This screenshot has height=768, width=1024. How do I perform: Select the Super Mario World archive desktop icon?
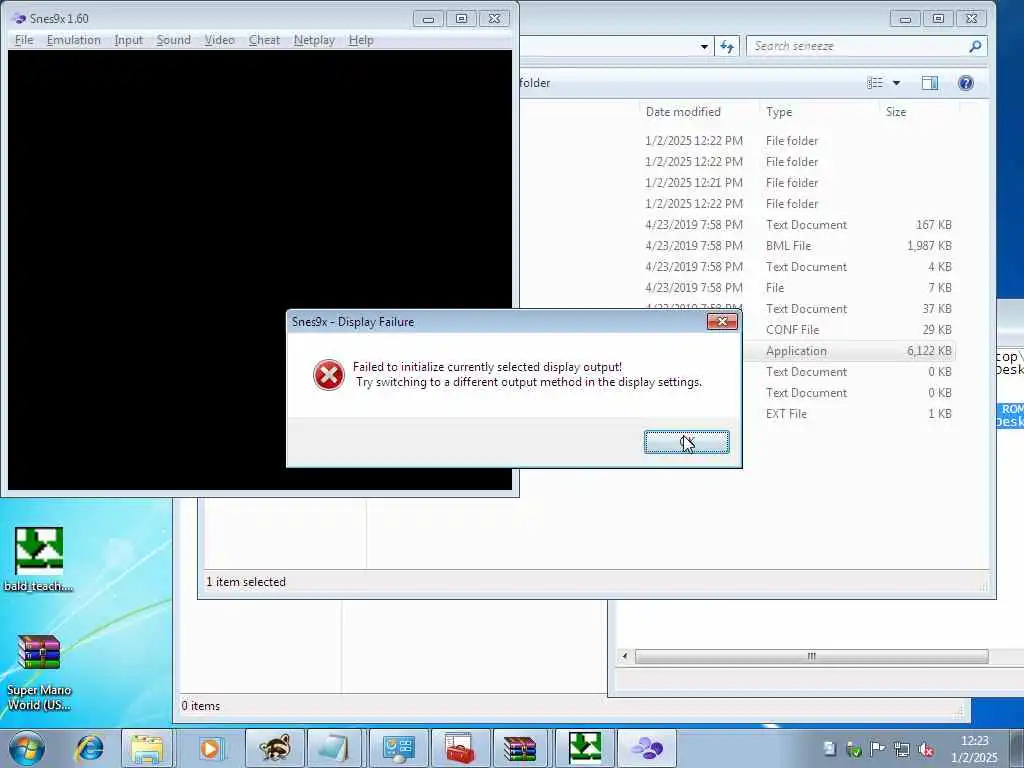pos(39,673)
